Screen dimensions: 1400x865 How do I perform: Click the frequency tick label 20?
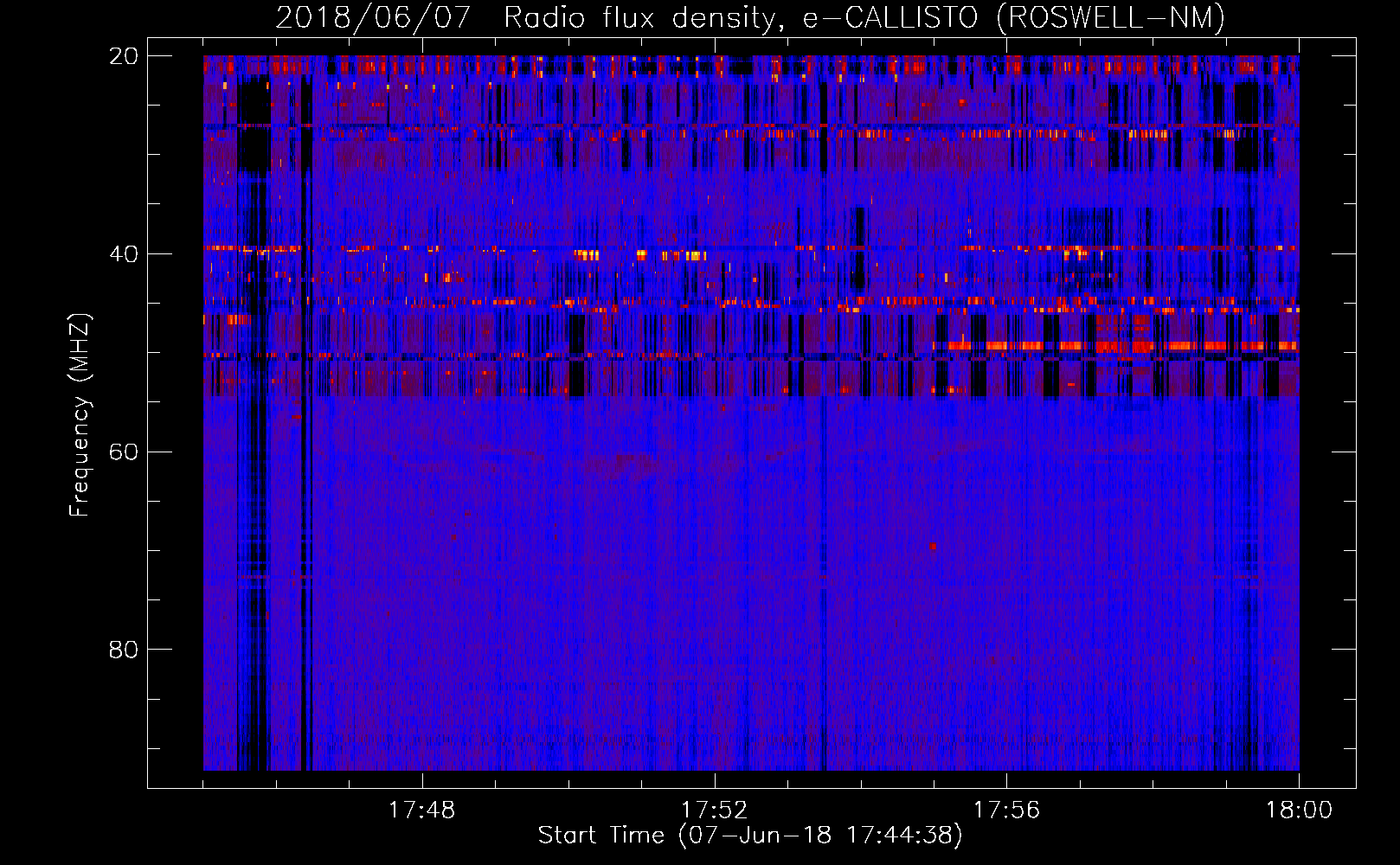(123, 56)
